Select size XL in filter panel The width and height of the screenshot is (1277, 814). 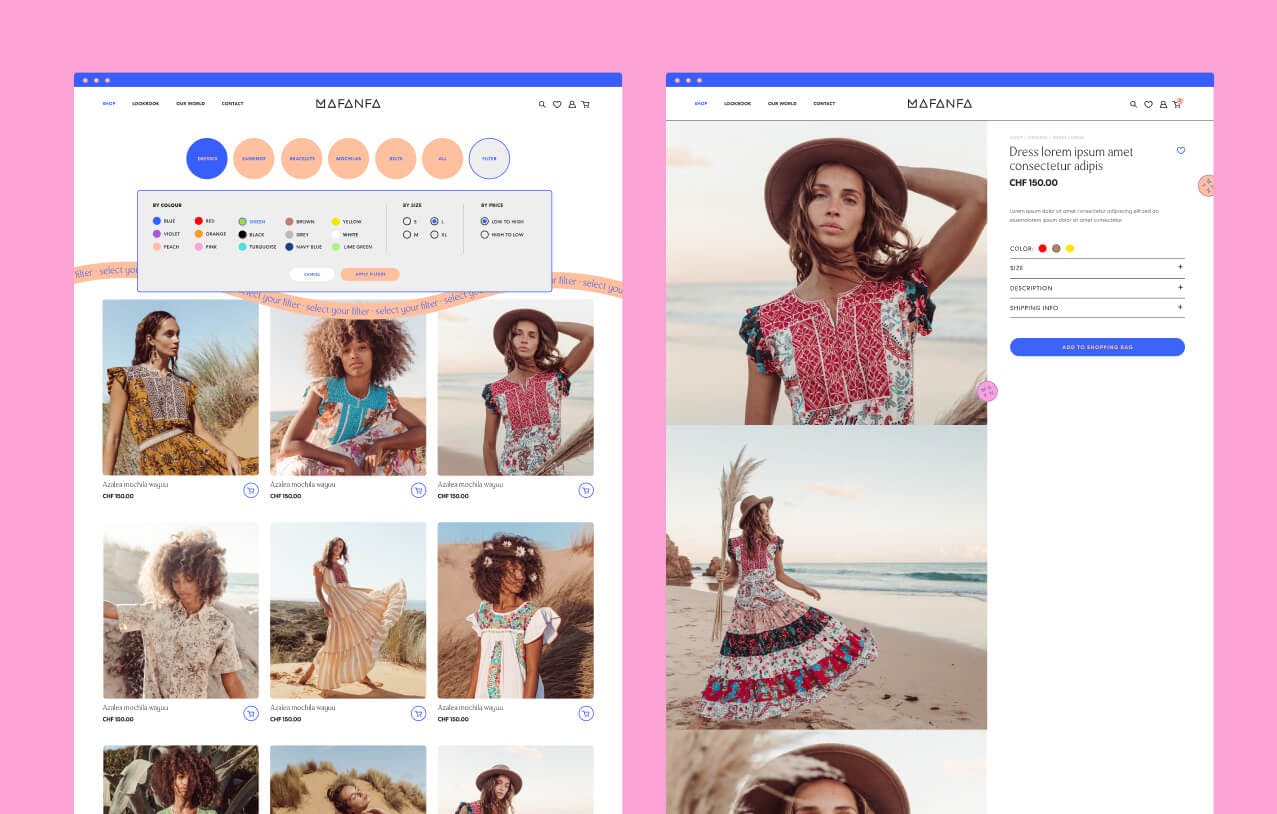(x=435, y=235)
